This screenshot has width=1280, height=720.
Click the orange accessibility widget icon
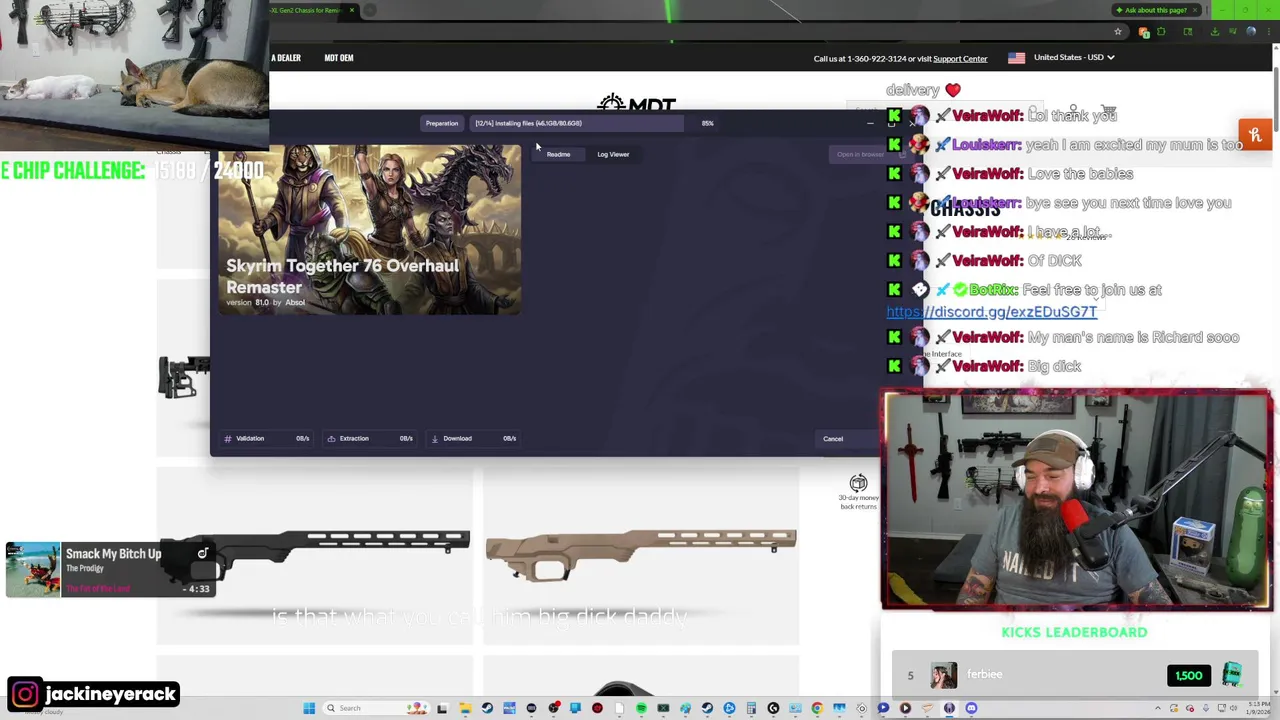1255,134
